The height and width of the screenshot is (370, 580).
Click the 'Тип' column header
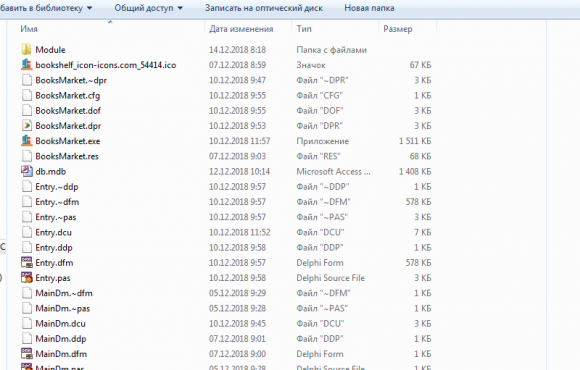304,29
